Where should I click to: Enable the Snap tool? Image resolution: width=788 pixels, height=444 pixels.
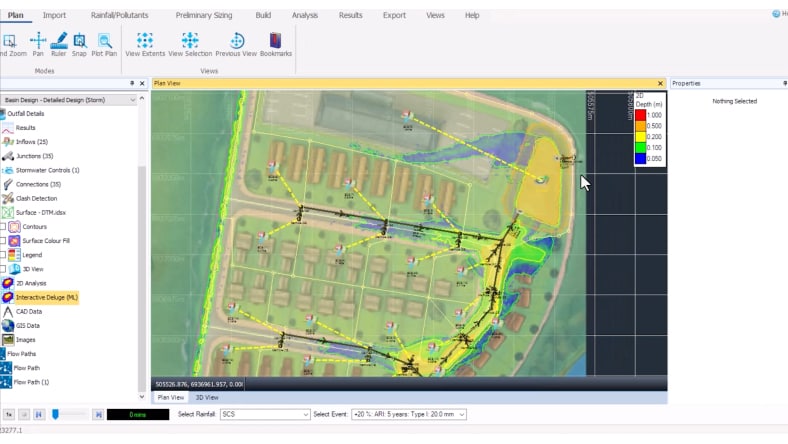click(79, 44)
